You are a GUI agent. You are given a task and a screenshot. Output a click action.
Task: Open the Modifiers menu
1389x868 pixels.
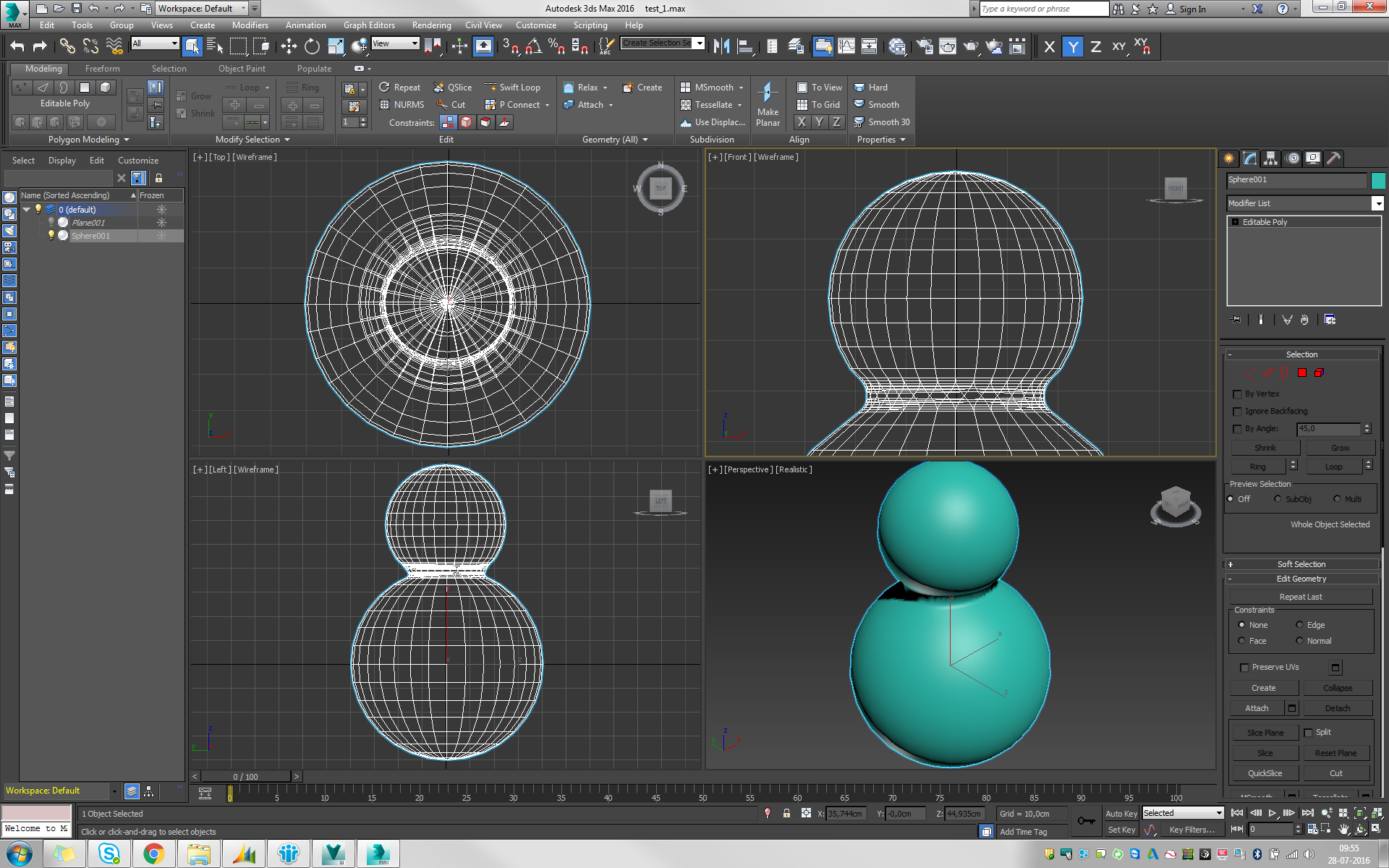250,25
